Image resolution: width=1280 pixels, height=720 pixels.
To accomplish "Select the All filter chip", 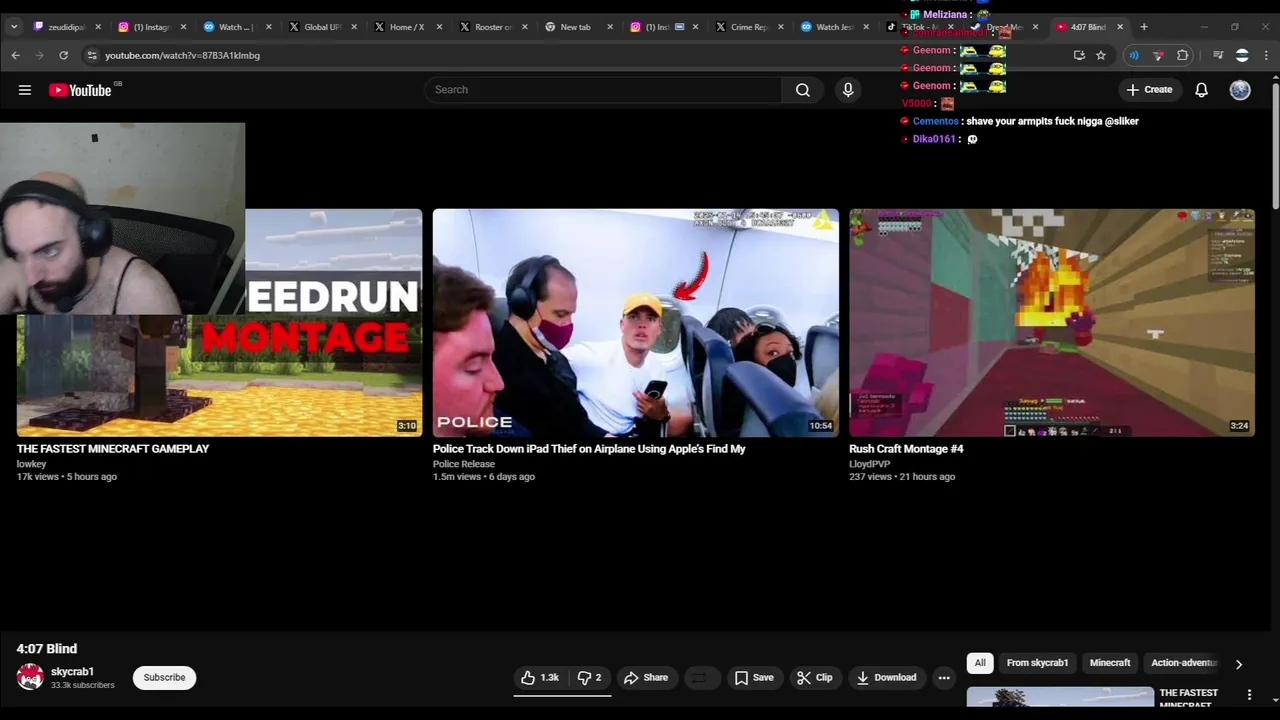I will pyautogui.click(x=980, y=663).
